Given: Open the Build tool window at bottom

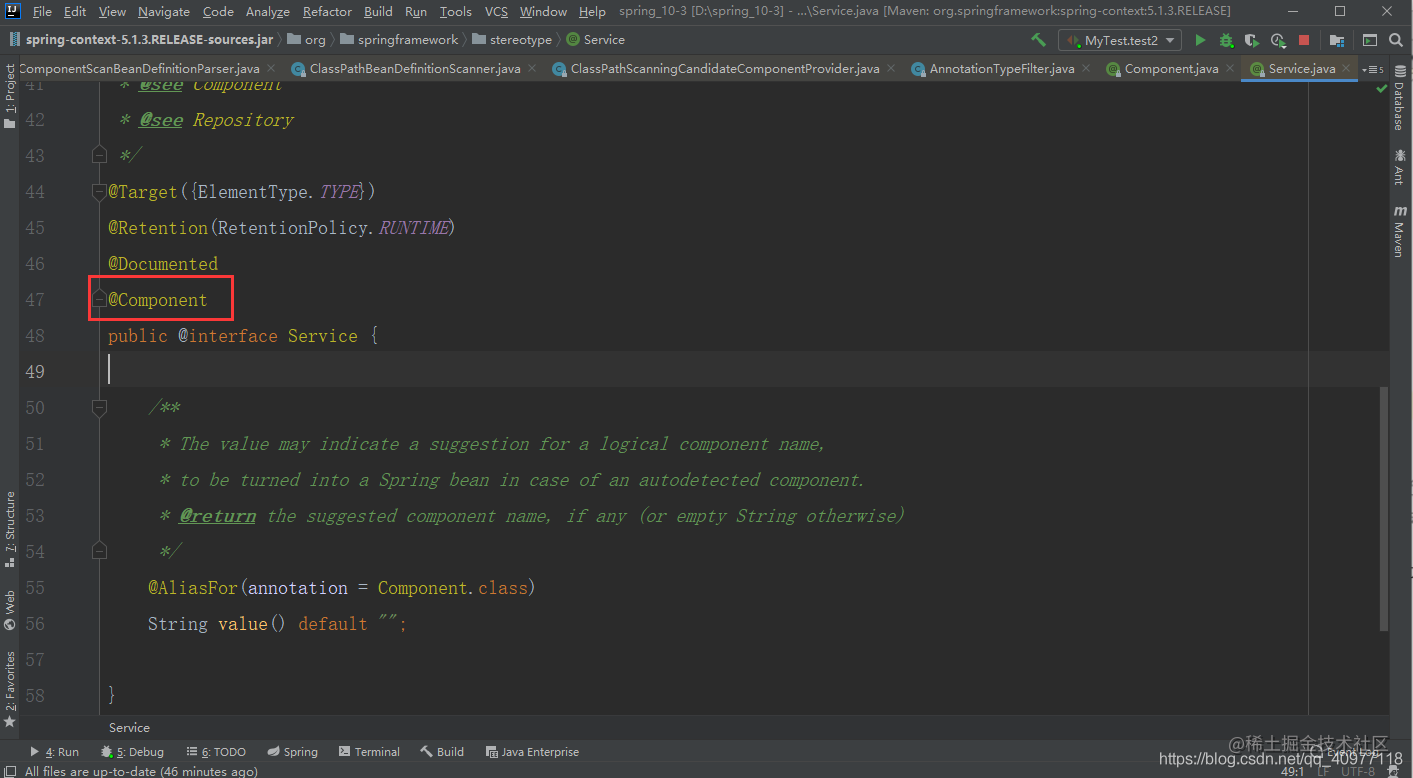Looking at the screenshot, I should 442,752.
